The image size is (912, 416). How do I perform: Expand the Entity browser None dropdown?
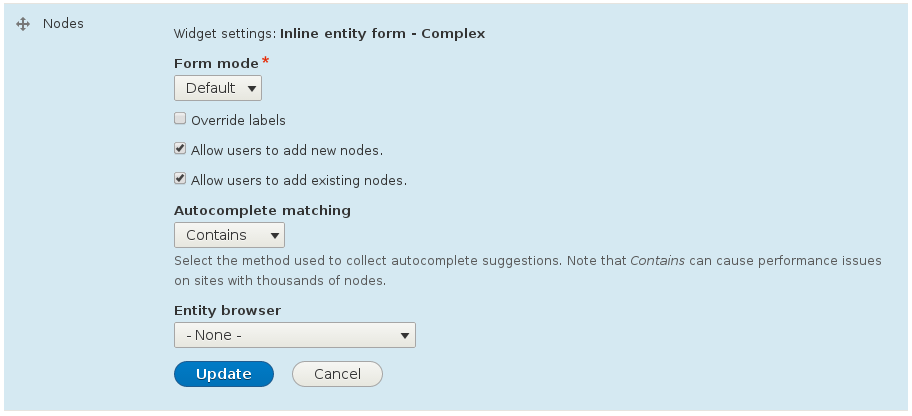[x=295, y=335]
